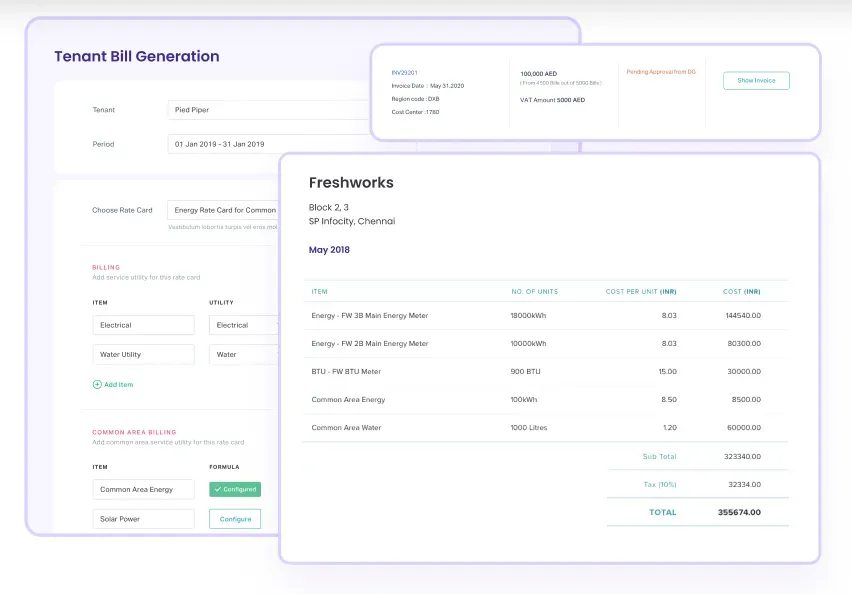Viewport: 852px width, 594px height.
Task: Click the No. of Units column header
Action: tap(534, 292)
